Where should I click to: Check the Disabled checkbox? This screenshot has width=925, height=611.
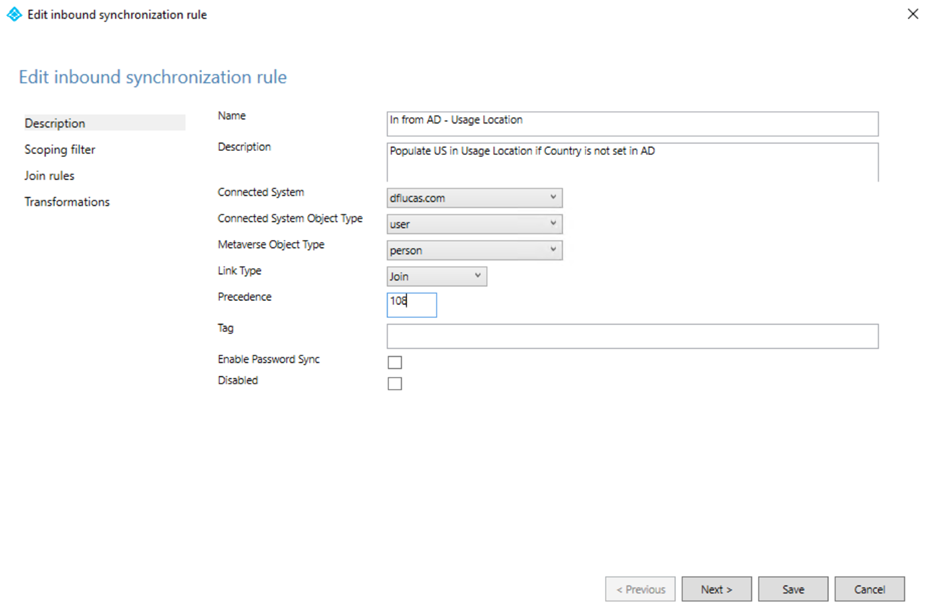tap(394, 383)
